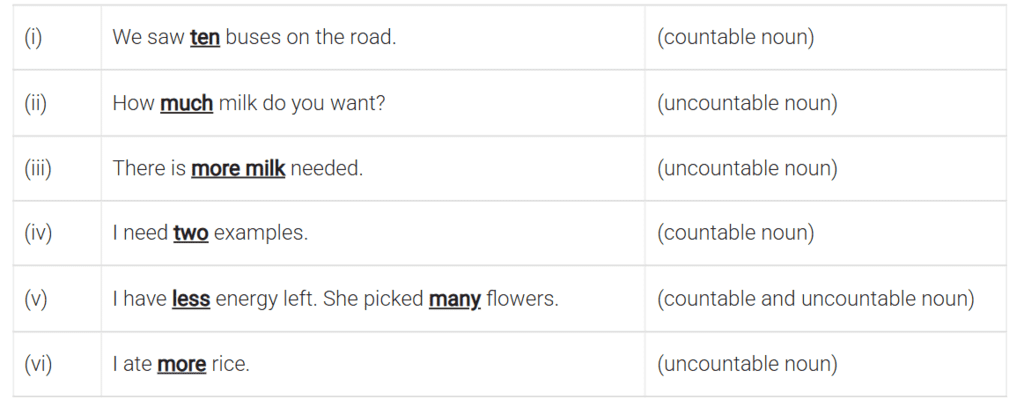
Task: Click "(uncountable noun)" beside the much milk question
Action: (x=747, y=103)
